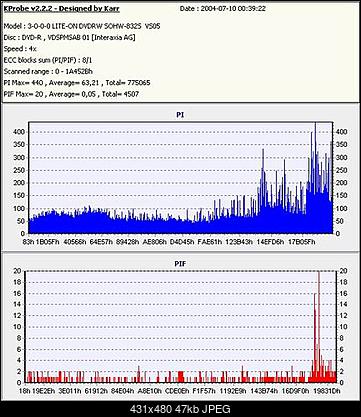Click the "83h" label on PI axis
361x417 pixels.
tap(28, 242)
